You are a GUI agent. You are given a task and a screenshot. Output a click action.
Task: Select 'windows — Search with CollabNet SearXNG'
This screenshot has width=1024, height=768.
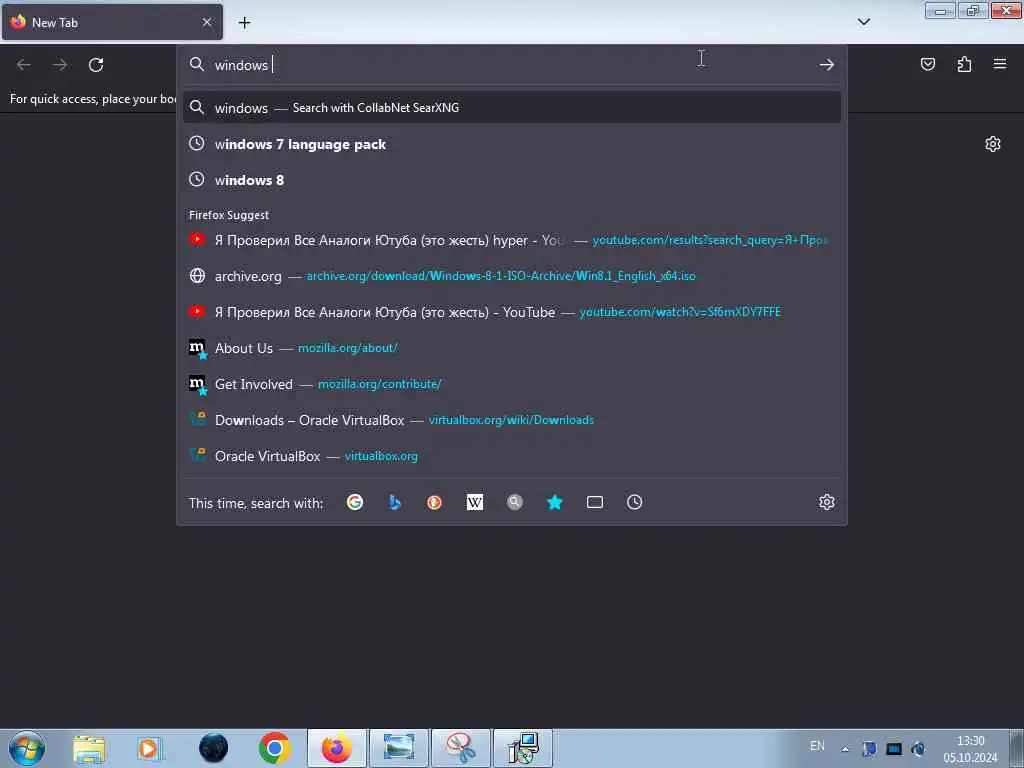(512, 108)
